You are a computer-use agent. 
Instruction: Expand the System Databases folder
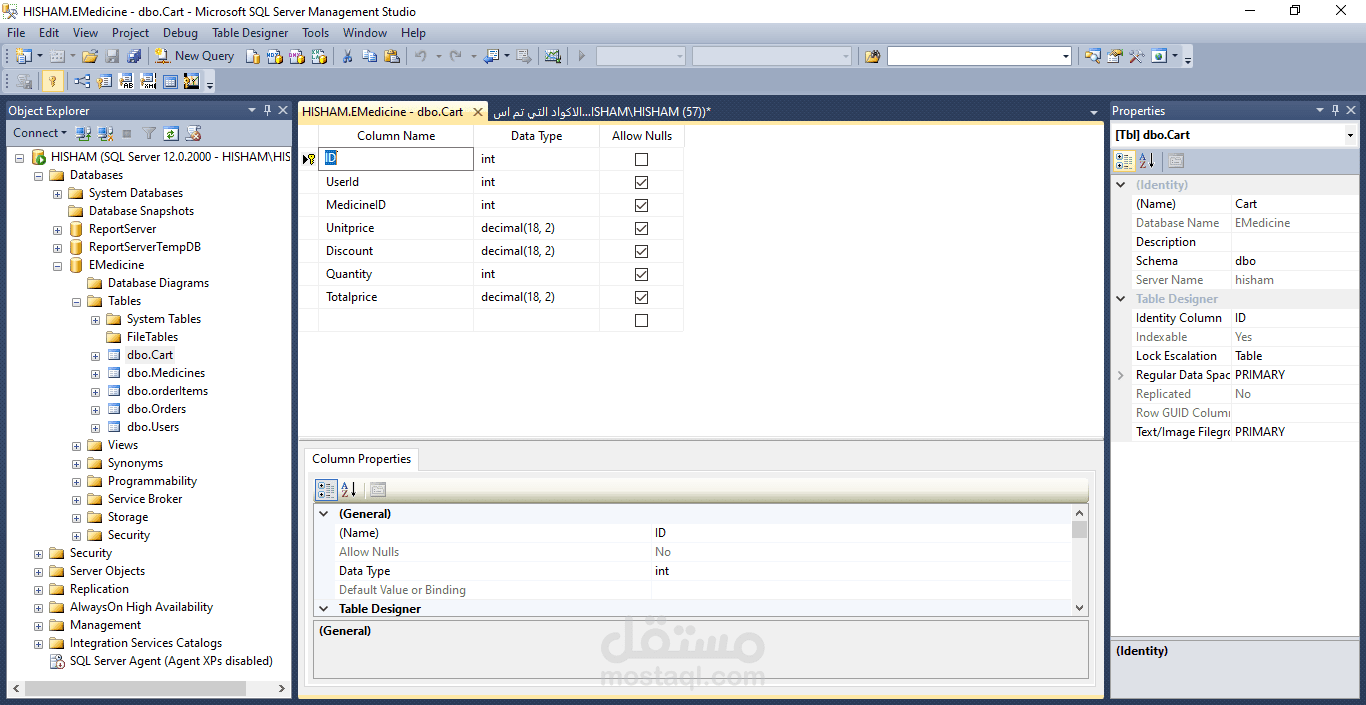tap(58, 193)
